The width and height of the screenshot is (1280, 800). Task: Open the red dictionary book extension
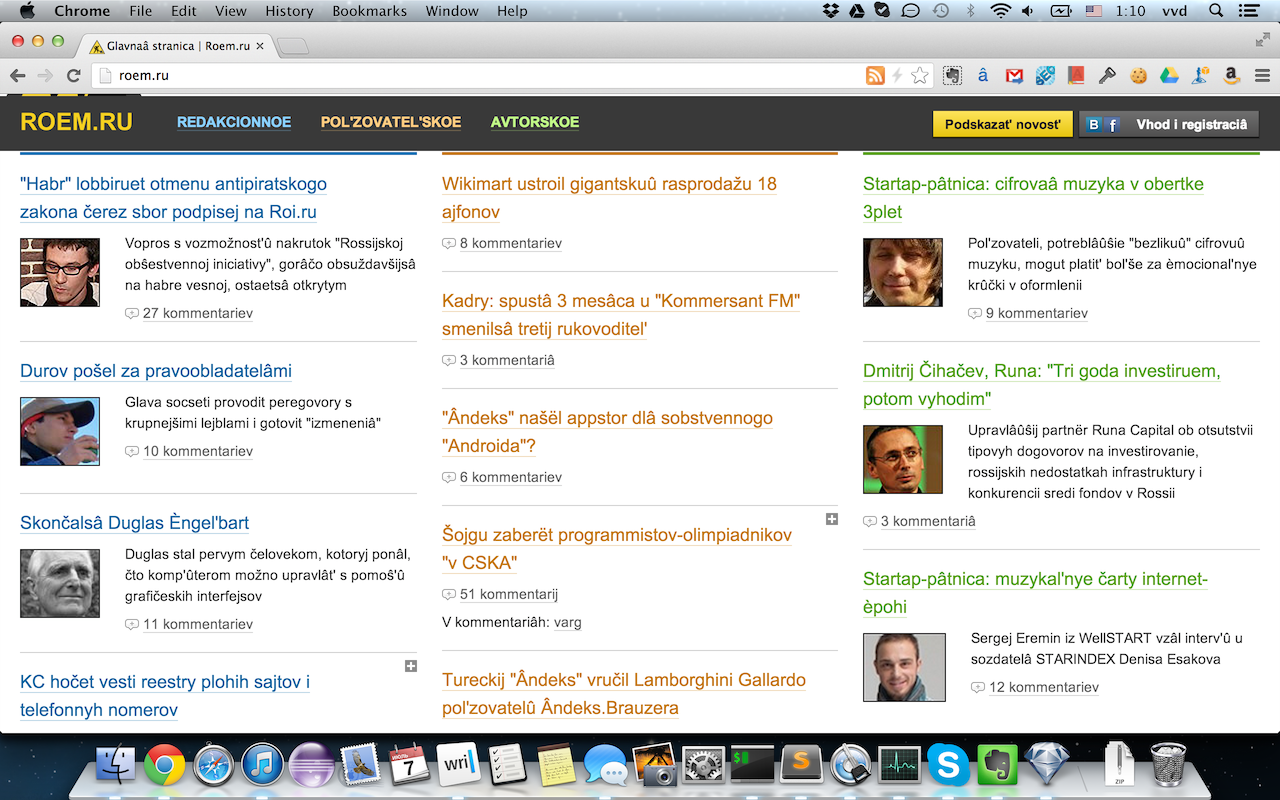click(x=1076, y=75)
